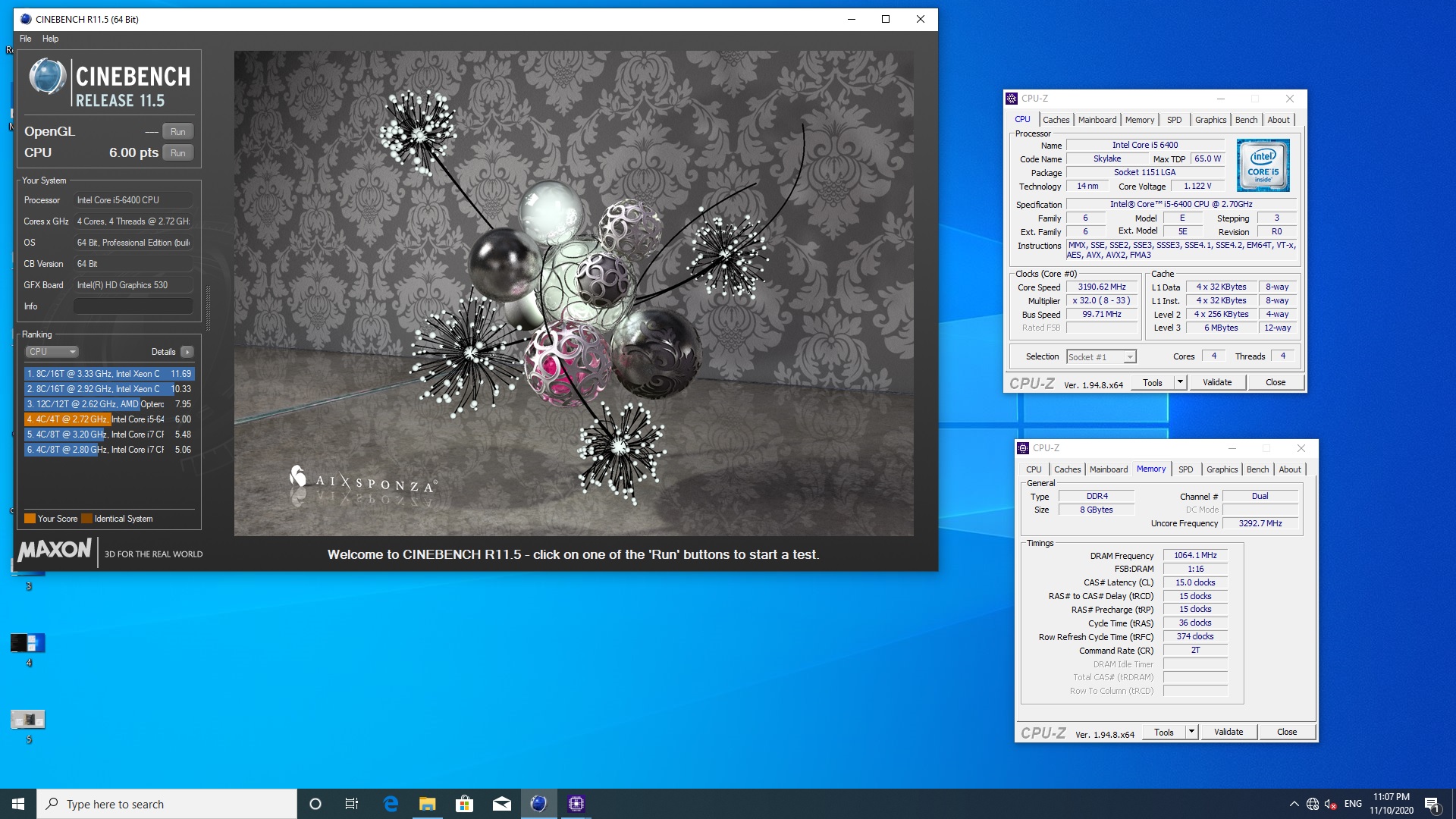Select ranking row 8C/16T @ 2.92 GHz Xeon

[x=109, y=389]
